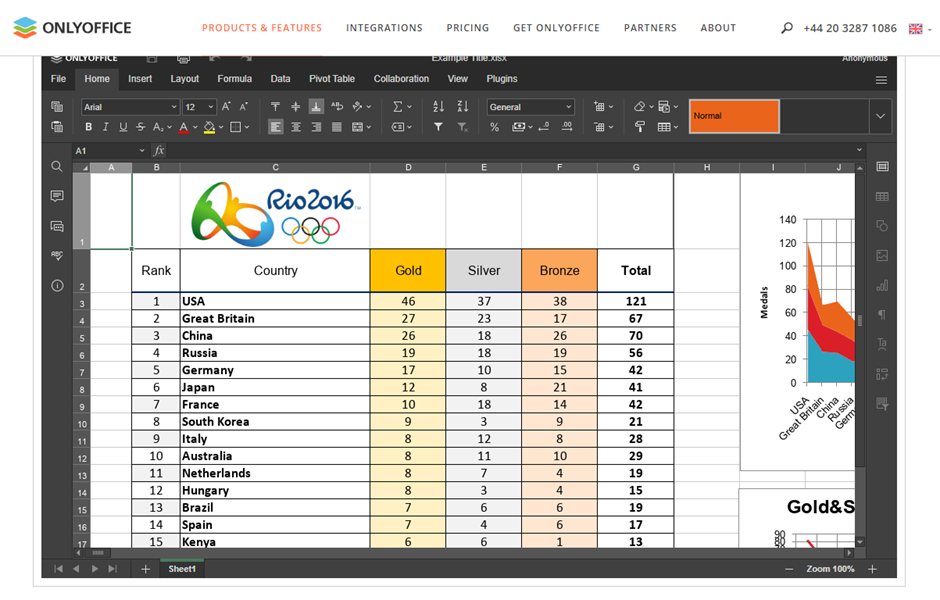
Task: Toggle Align Middle vertical alignment
Action: (296, 107)
